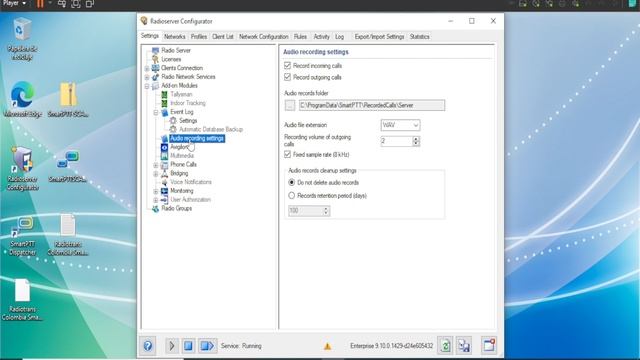Screen dimensions: 640x360
Task: Click the save configuration icon button
Action: [x=464, y=346]
